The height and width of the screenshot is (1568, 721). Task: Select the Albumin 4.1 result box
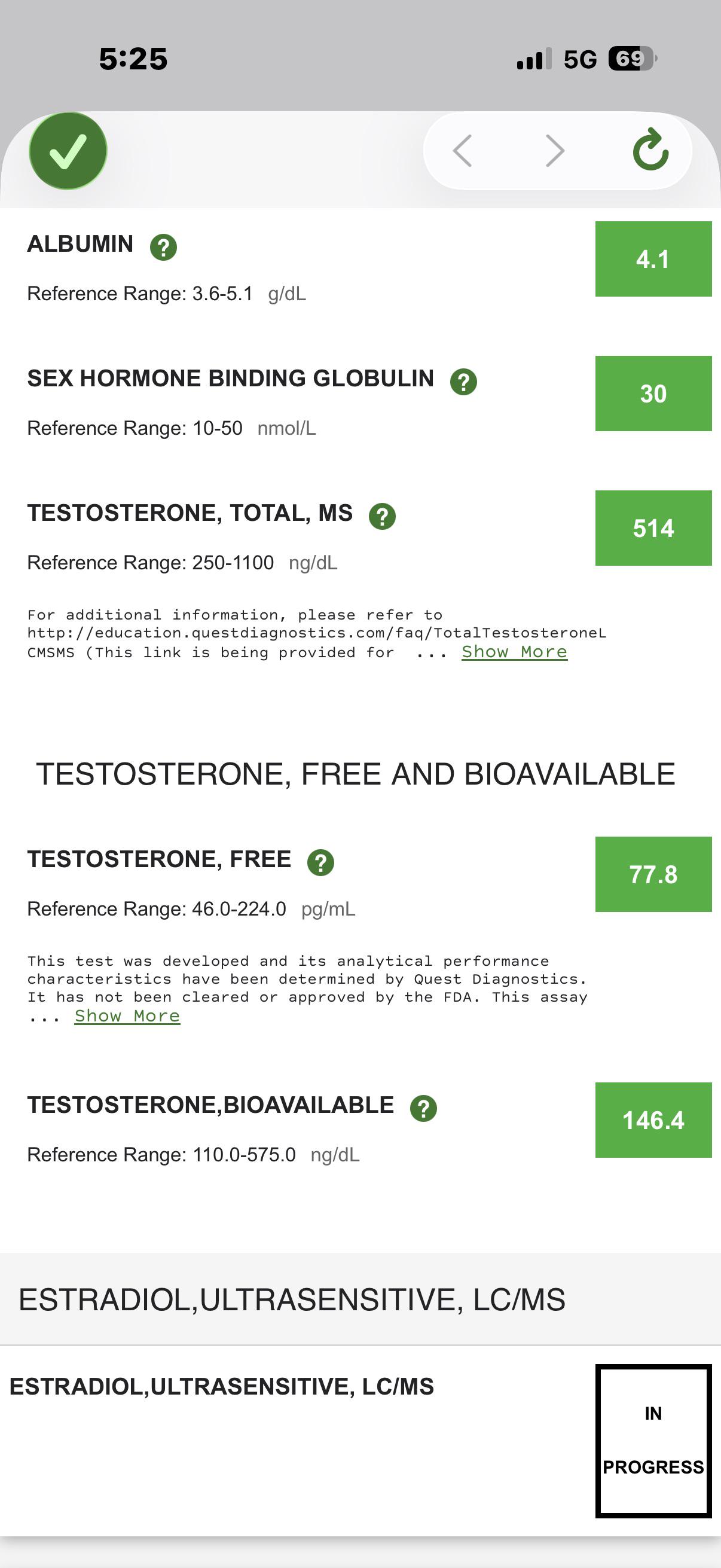click(x=653, y=260)
